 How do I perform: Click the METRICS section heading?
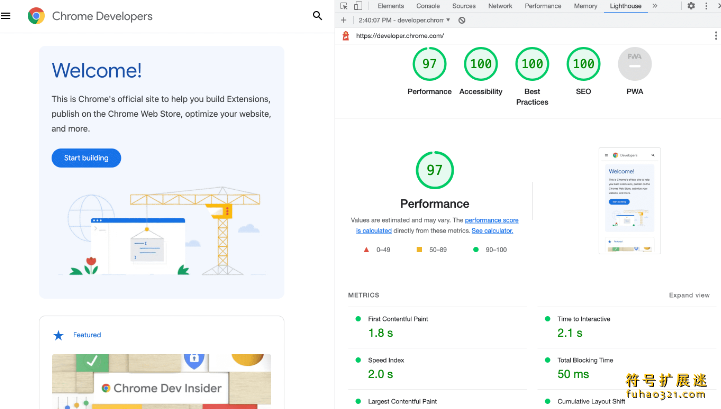tap(363, 295)
